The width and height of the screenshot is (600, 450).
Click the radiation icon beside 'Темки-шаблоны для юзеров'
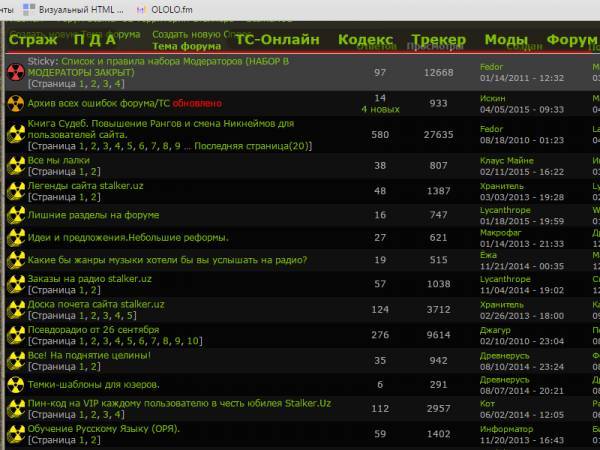(15, 384)
